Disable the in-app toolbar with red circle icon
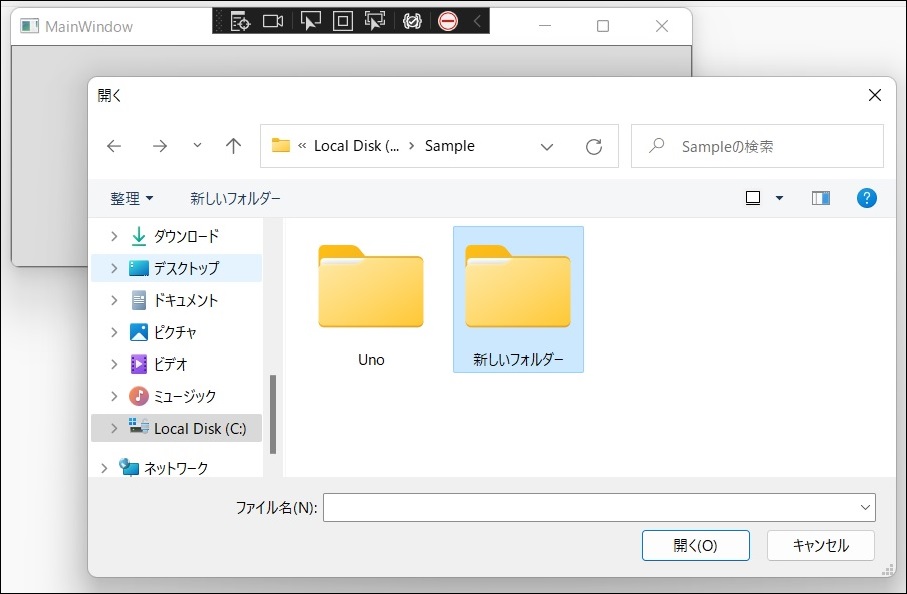Viewport: 907px width, 594px height. (x=447, y=20)
